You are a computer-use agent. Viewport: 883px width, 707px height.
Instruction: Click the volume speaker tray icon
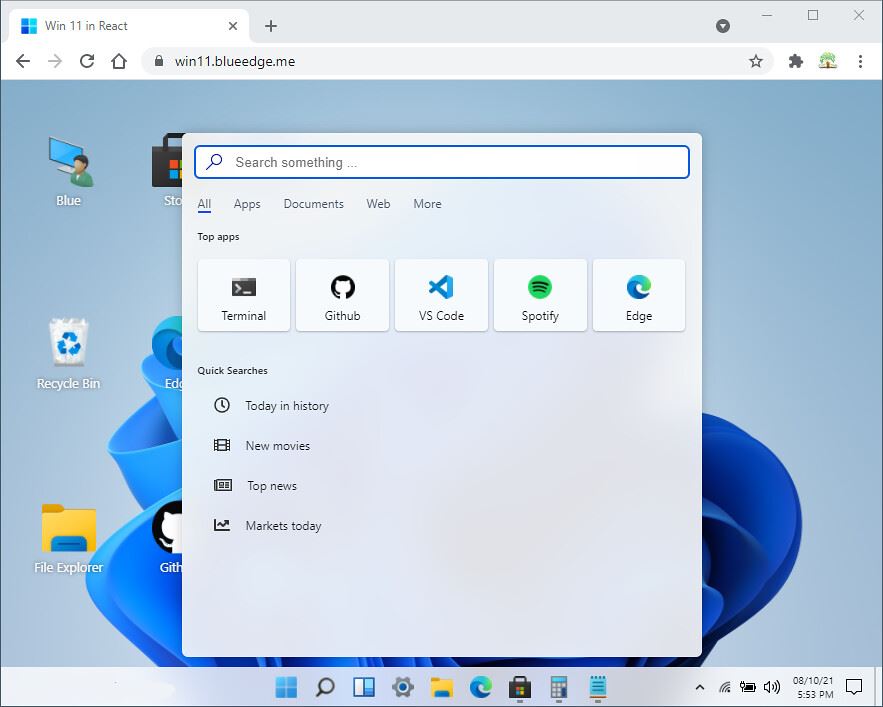771,687
